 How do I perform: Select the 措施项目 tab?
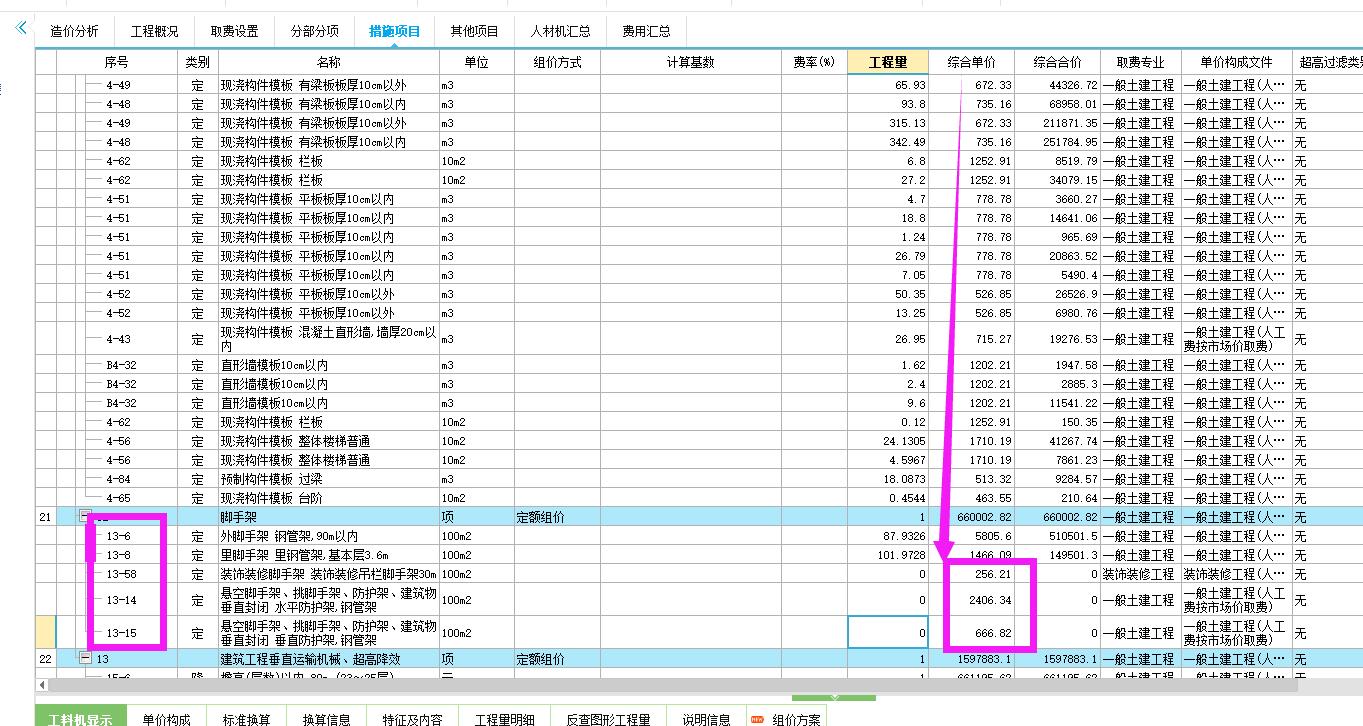click(x=395, y=31)
